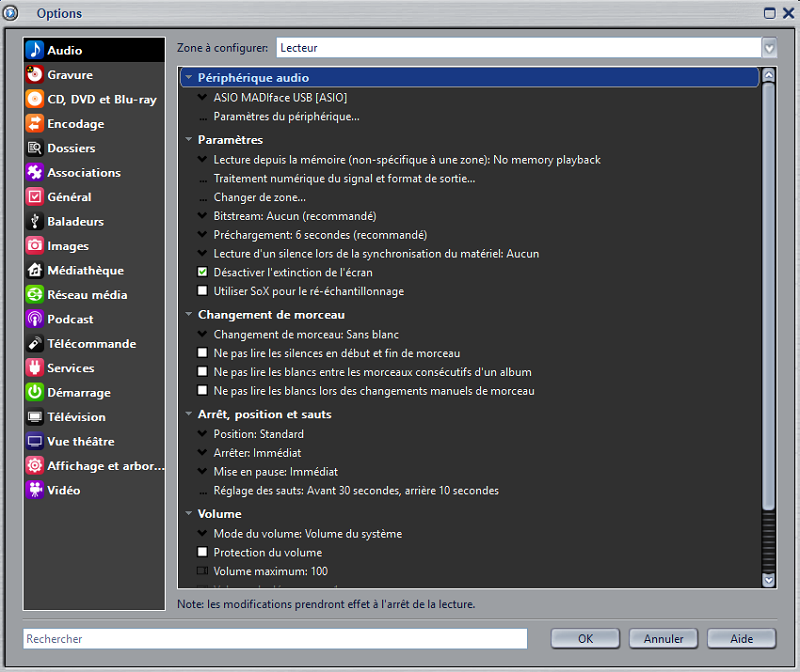800x672 pixels.
Task: Open the Télévision TV icon
Action: [x=35, y=417]
